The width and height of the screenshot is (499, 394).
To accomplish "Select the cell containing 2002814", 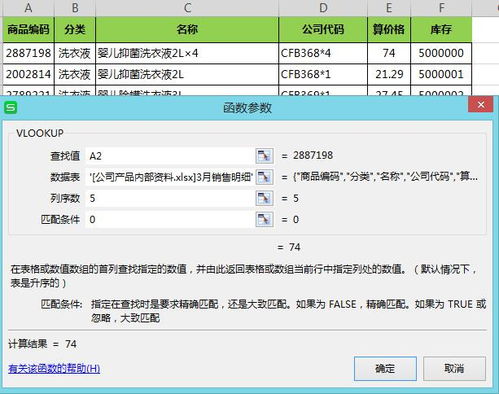I will pyautogui.click(x=28, y=74).
